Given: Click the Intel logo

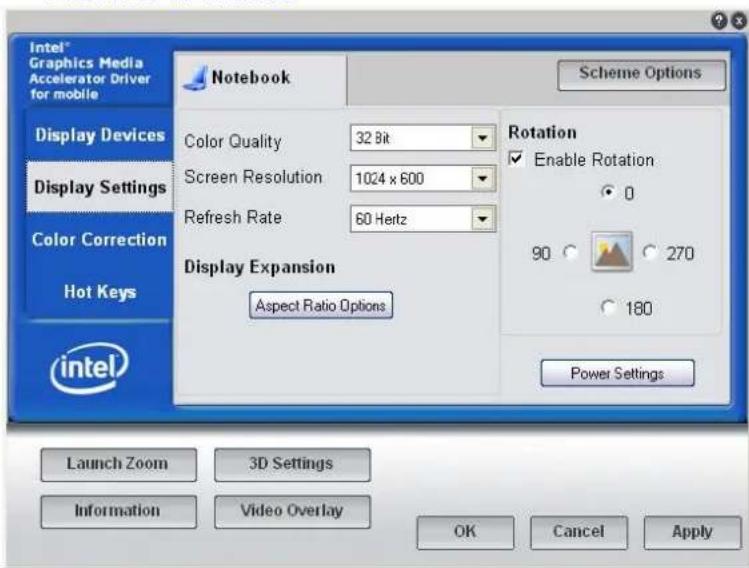Looking at the screenshot, I should click(x=89, y=368).
